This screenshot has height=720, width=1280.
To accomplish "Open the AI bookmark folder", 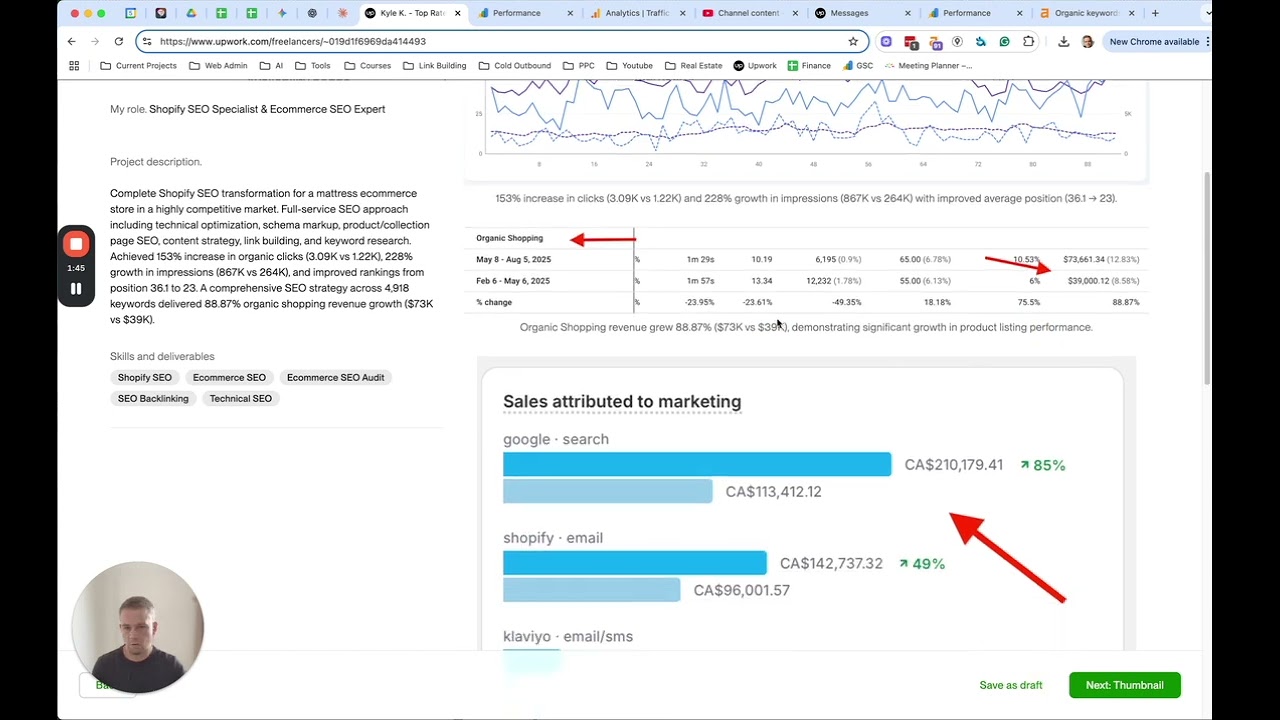I will click(x=271, y=65).
